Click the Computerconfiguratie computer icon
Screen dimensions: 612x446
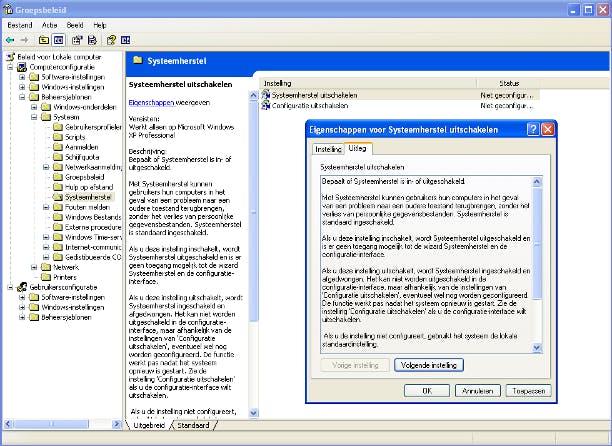(x=22, y=67)
